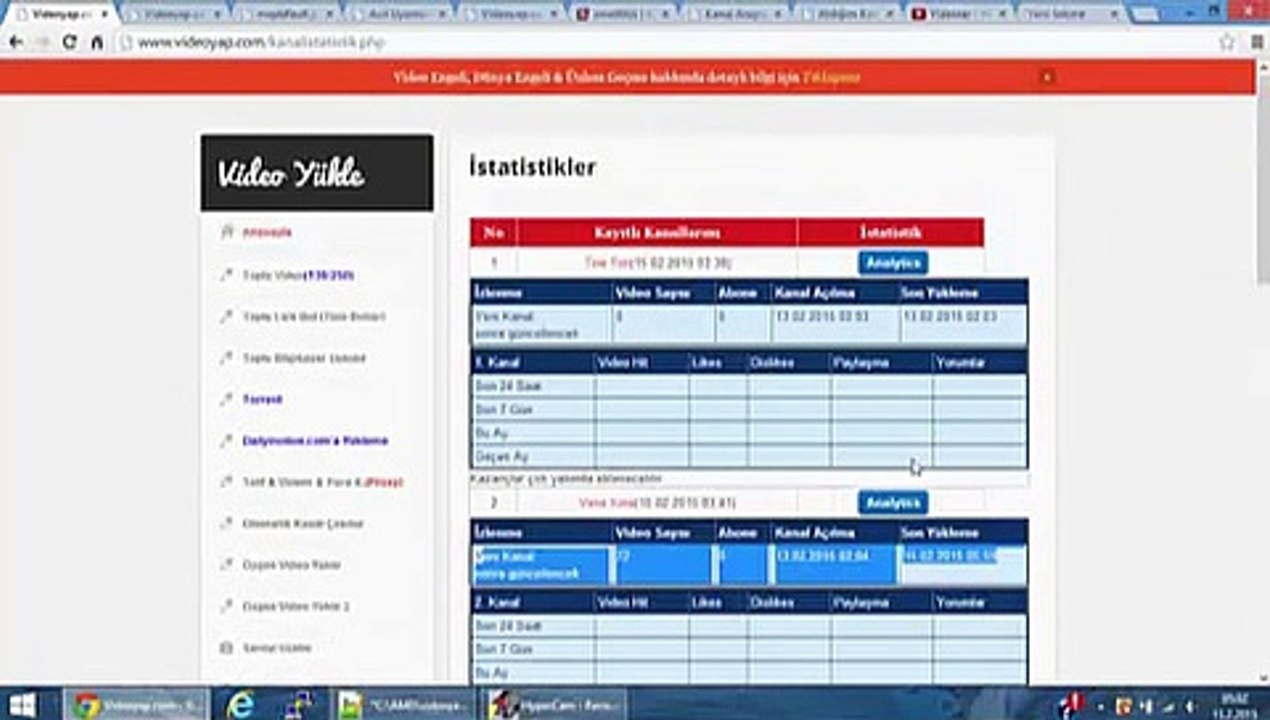Click the first sidebar link icon
Image resolution: width=1270 pixels, height=720 pixels.
pos(226,232)
